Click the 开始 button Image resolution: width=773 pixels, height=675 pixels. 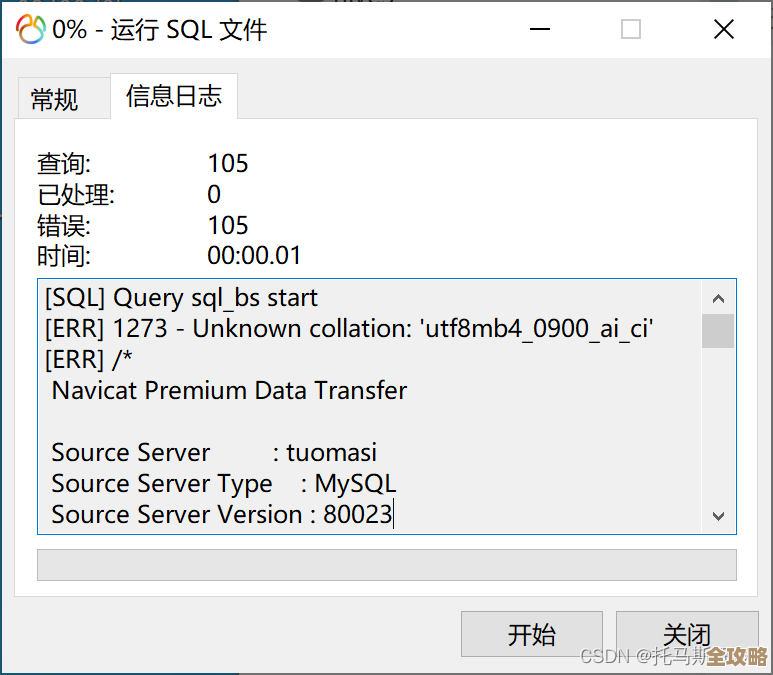(531, 634)
